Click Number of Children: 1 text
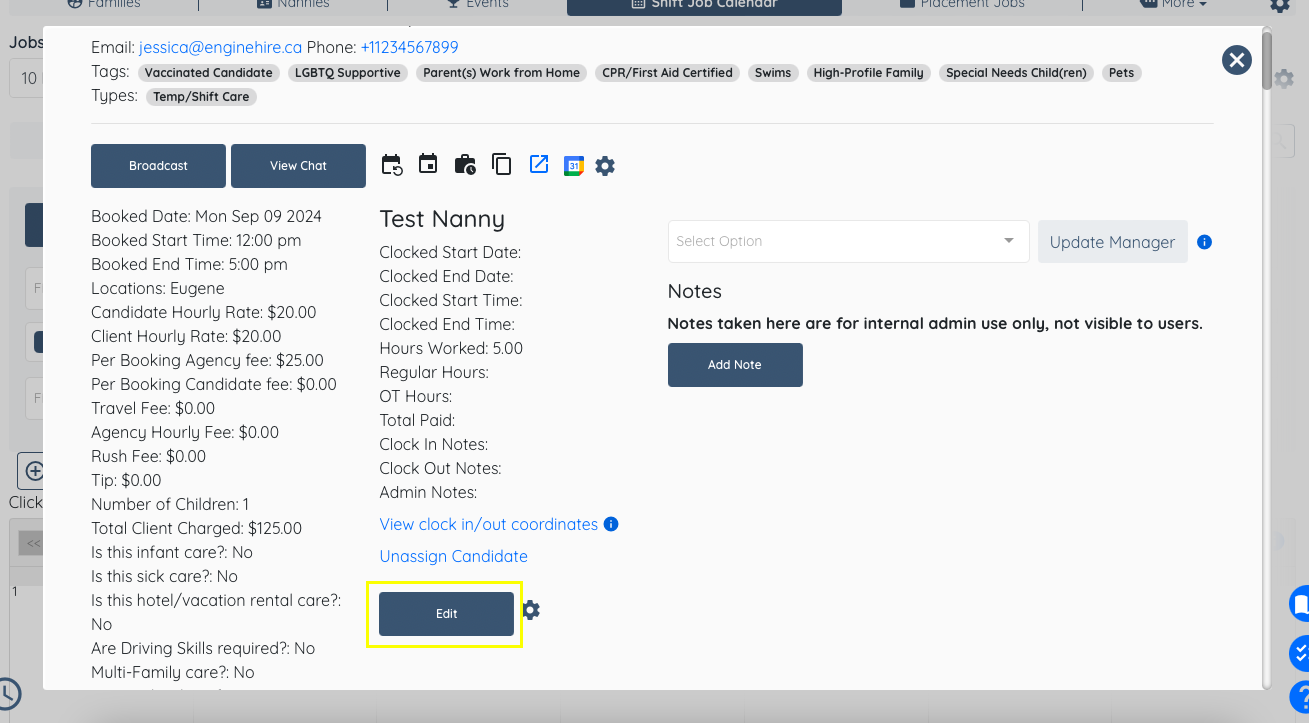 170,504
